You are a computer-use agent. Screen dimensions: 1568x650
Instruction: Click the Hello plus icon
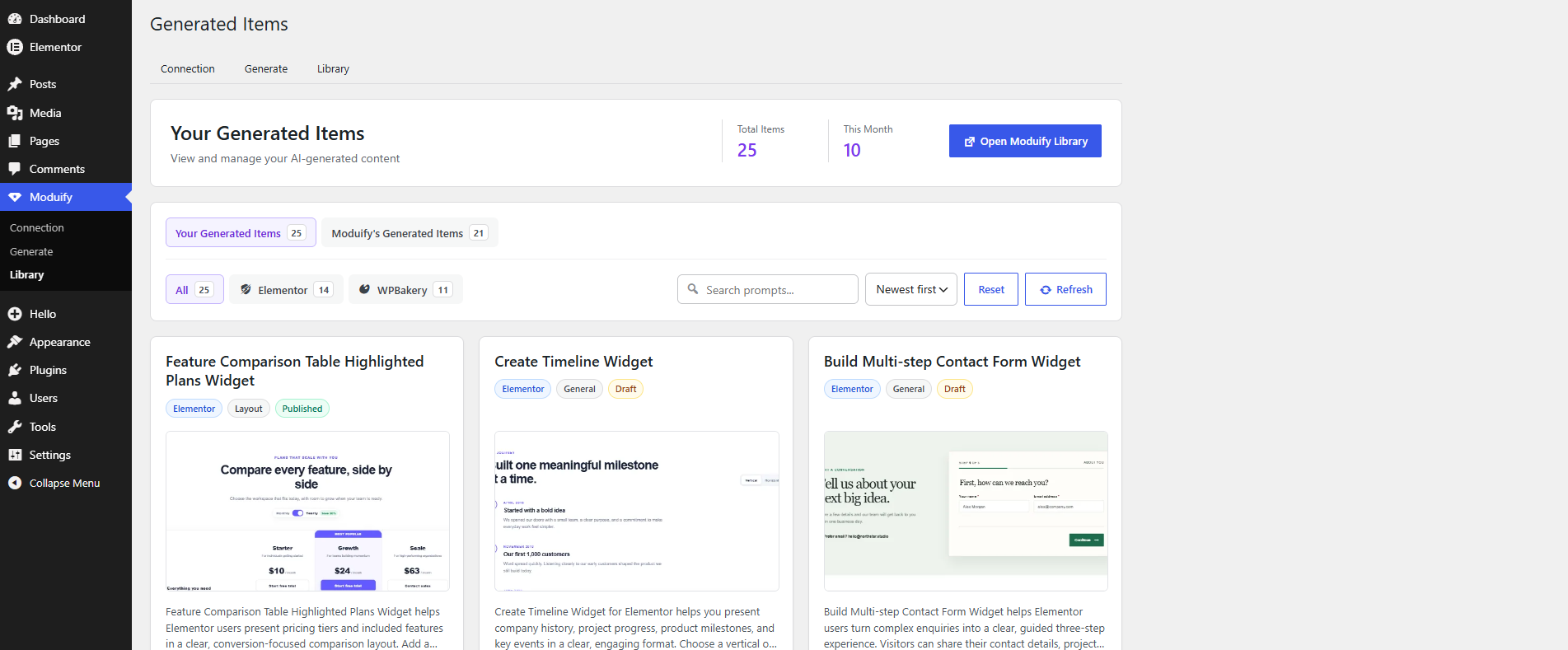tap(15, 314)
